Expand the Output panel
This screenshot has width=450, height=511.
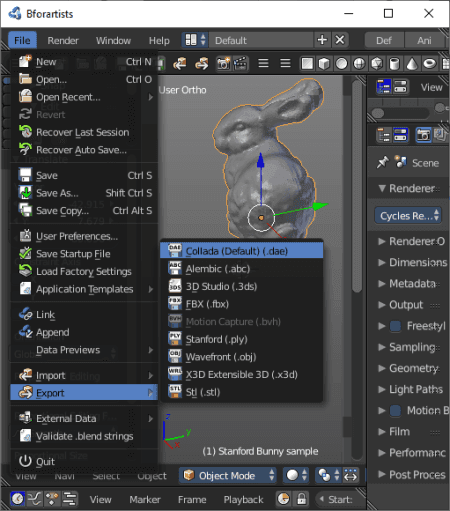382,305
